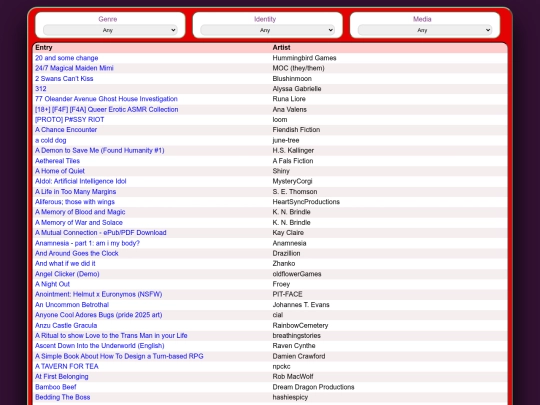The height and width of the screenshot is (405, 540).
Task: Select artist 'Kay Claire'
Action: tap(288, 233)
